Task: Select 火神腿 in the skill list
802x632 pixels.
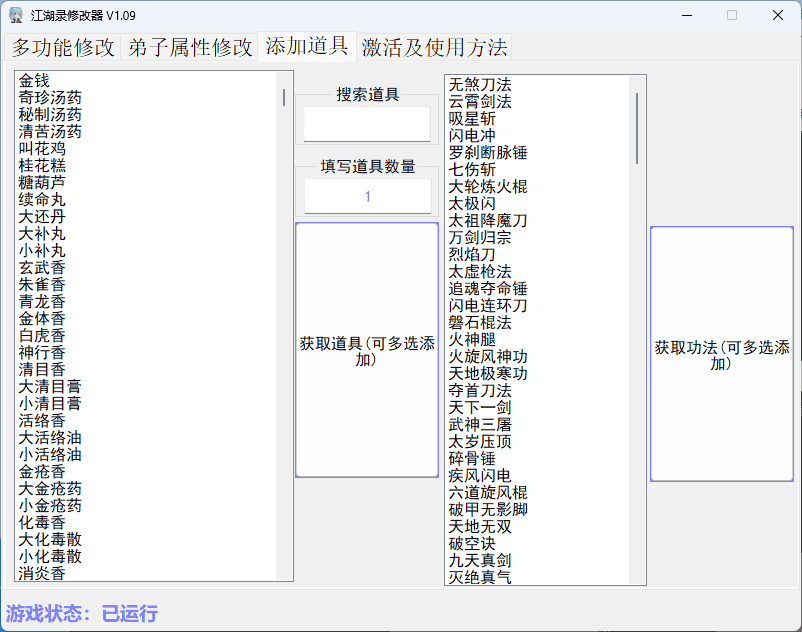Action: [x=472, y=339]
